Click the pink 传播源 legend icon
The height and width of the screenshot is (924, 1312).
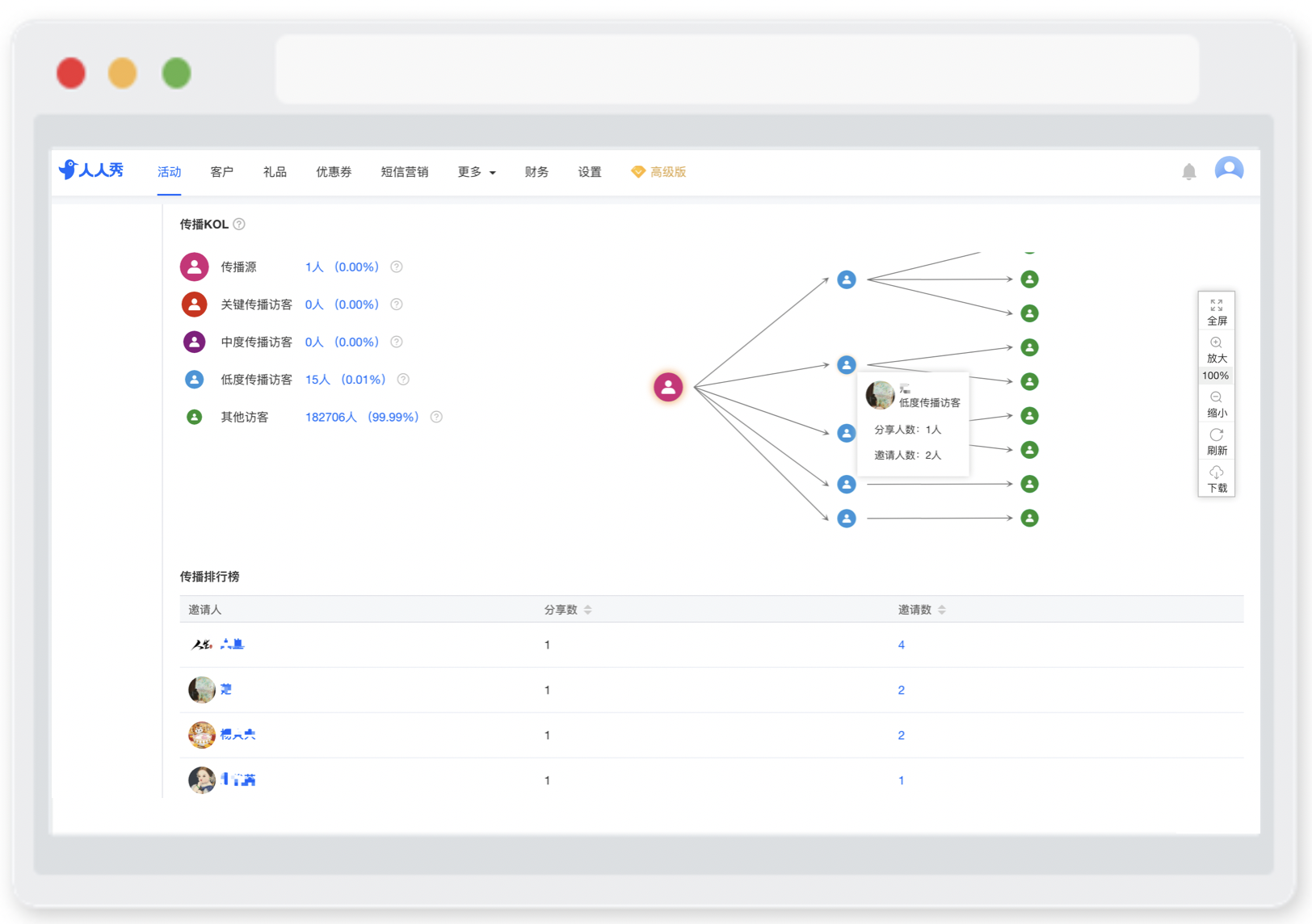tap(194, 267)
